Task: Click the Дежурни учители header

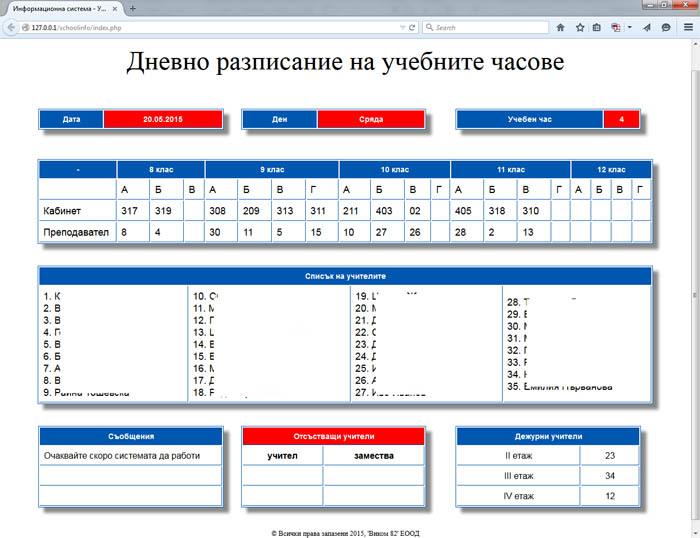Action: pyautogui.click(x=548, y=436)
